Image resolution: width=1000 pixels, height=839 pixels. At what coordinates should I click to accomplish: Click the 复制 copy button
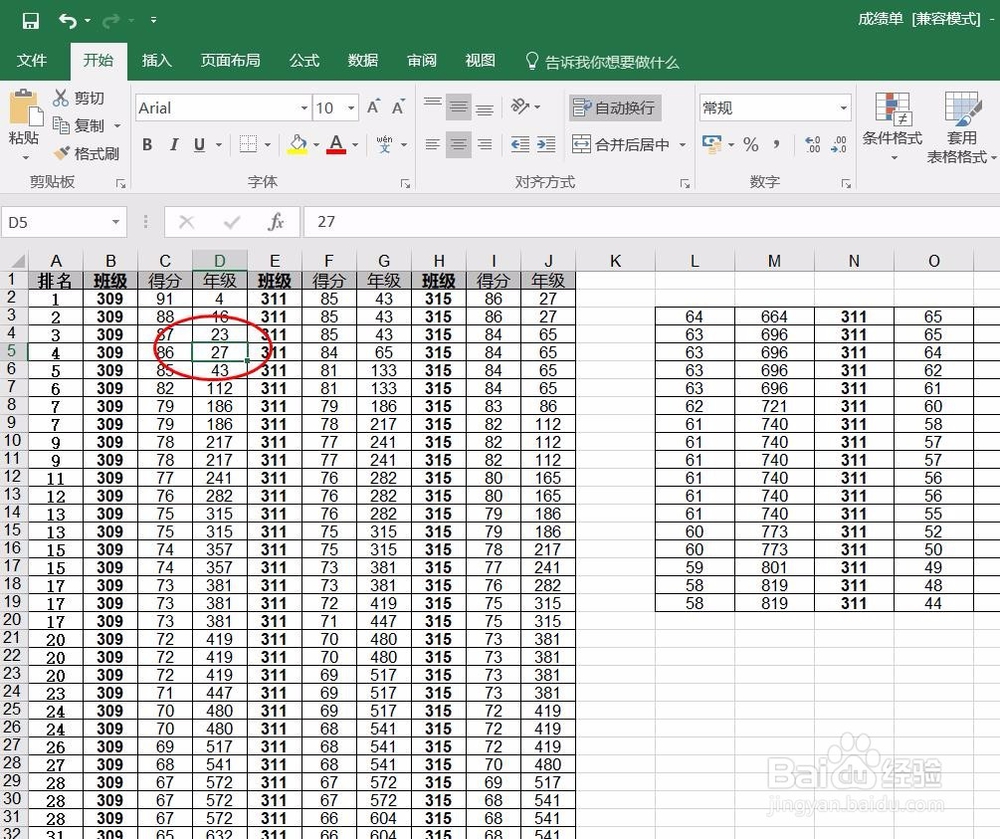85,125
